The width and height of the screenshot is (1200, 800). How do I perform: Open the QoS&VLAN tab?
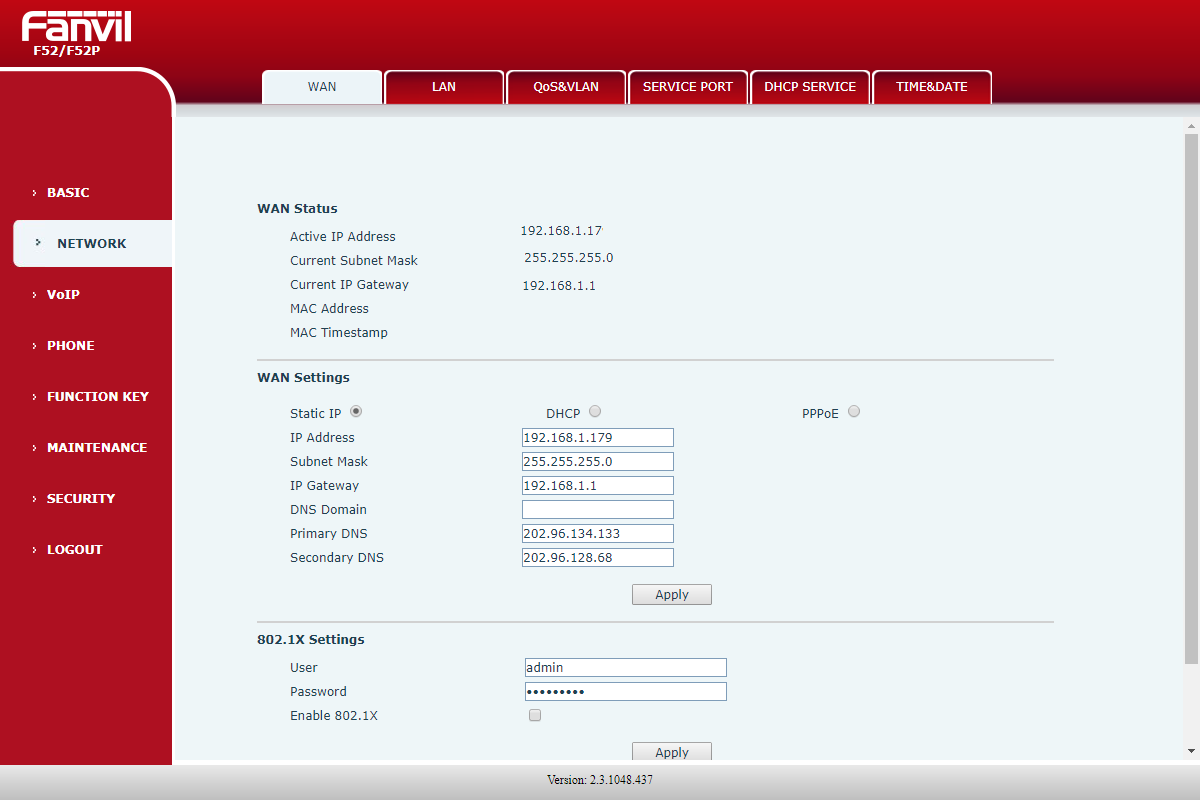point(566,87)
